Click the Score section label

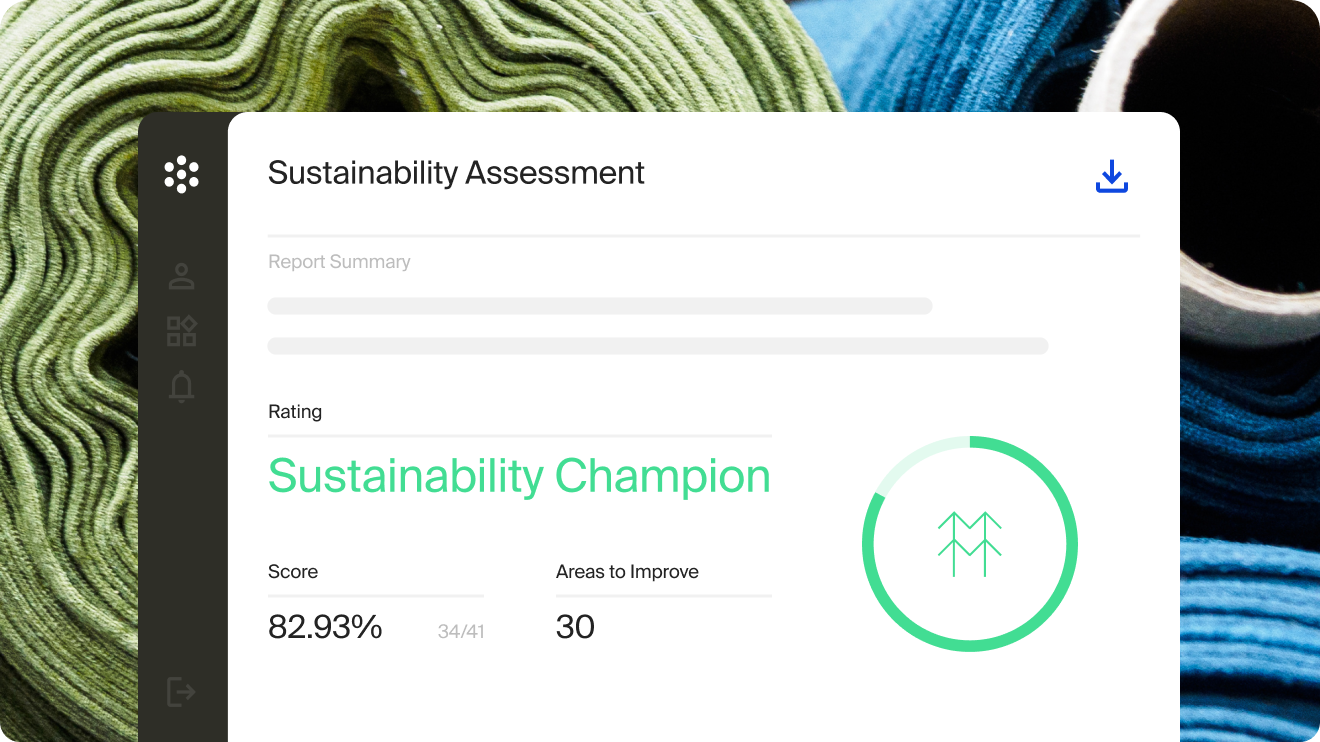click(x=293, y=572)
